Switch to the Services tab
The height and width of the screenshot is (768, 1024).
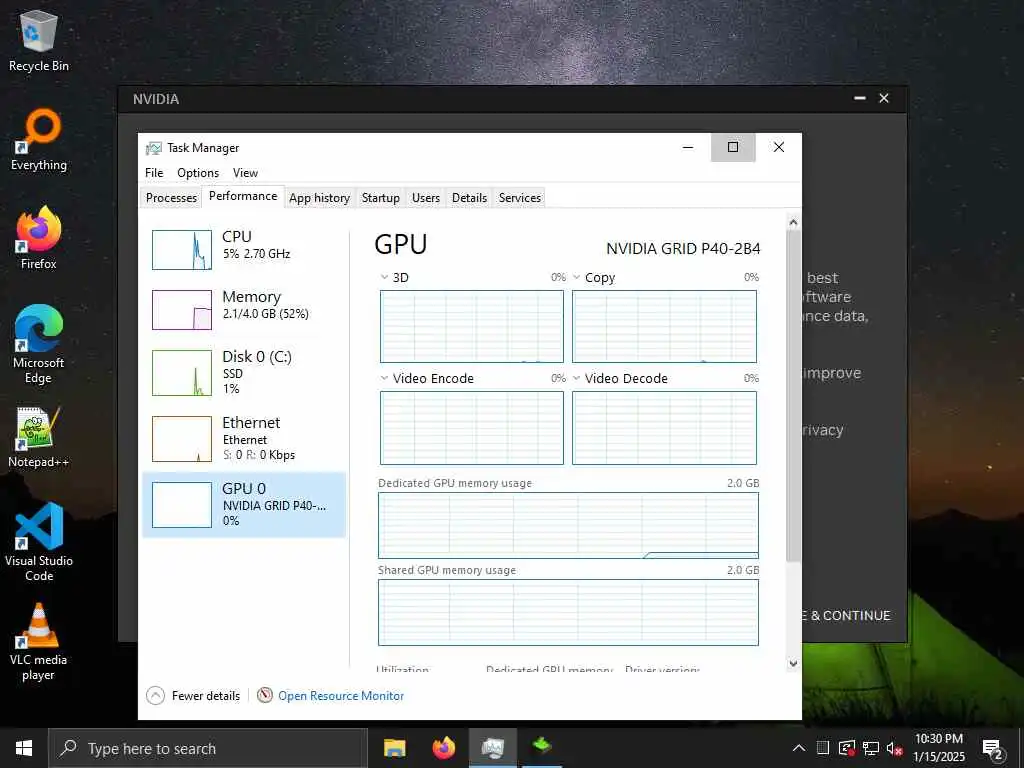(x=520, y=198)
